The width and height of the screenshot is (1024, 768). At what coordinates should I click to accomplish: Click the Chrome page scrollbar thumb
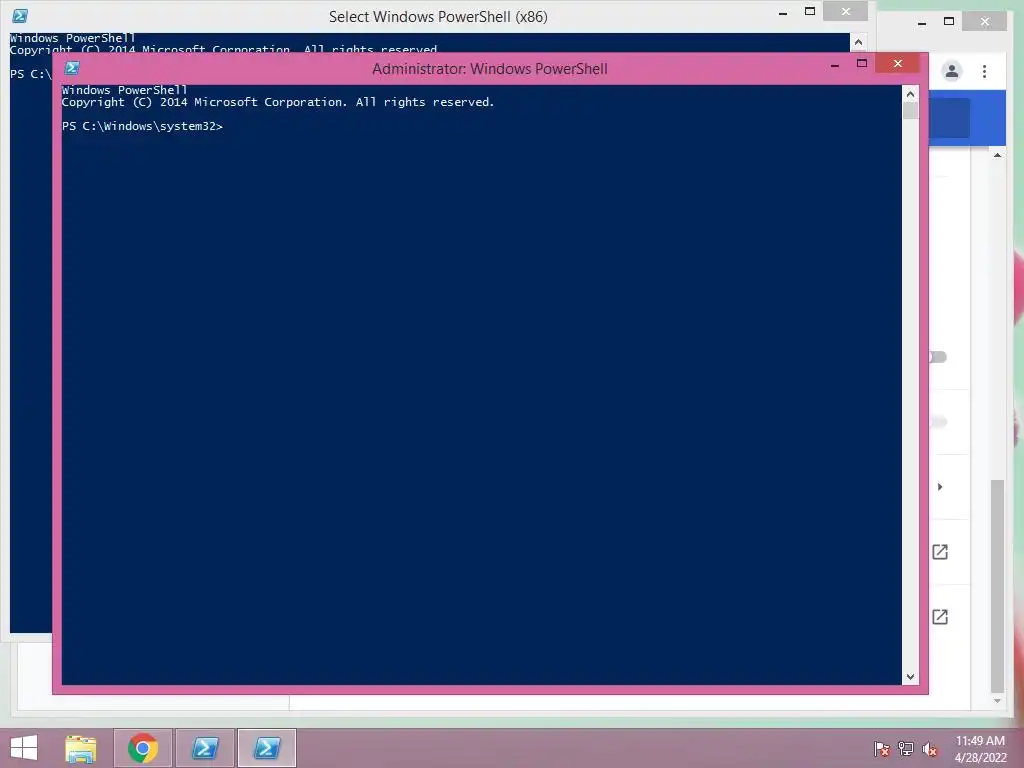(997, 586)
